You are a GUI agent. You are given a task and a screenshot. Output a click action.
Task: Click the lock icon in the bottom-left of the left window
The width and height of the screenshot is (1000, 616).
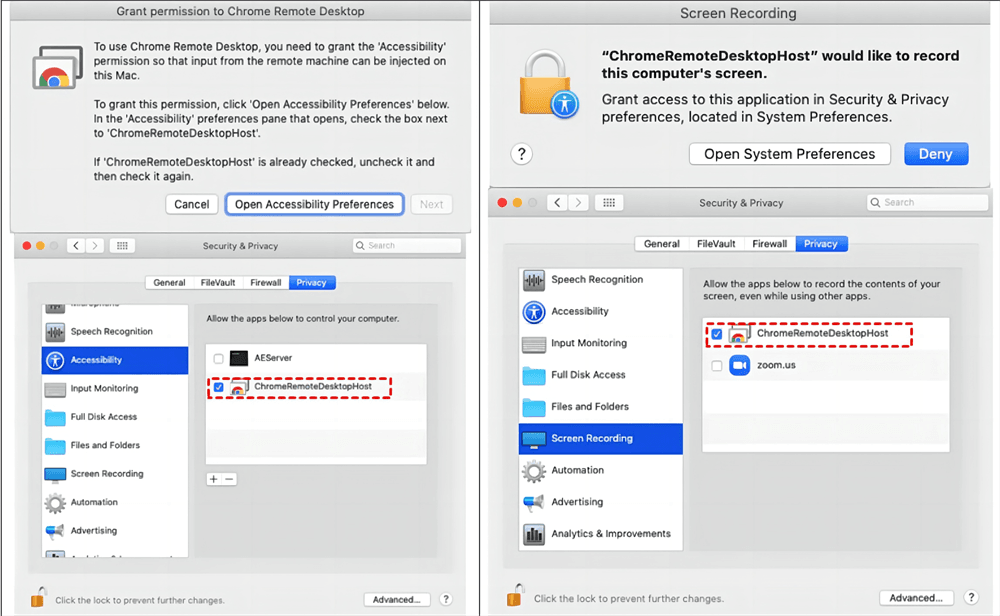tap(38, 598)
